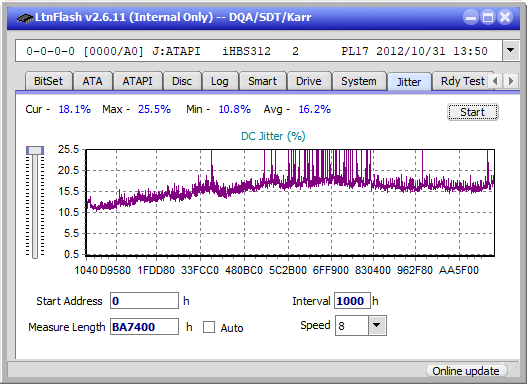Open the ATAPI tab
The image size is (527, 384).
click(137, 81)
